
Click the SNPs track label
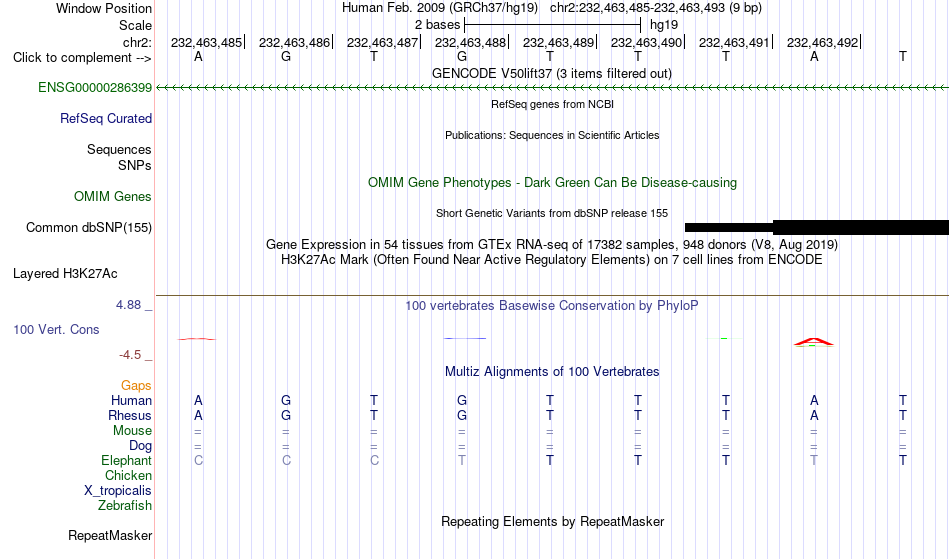point(135,165)
